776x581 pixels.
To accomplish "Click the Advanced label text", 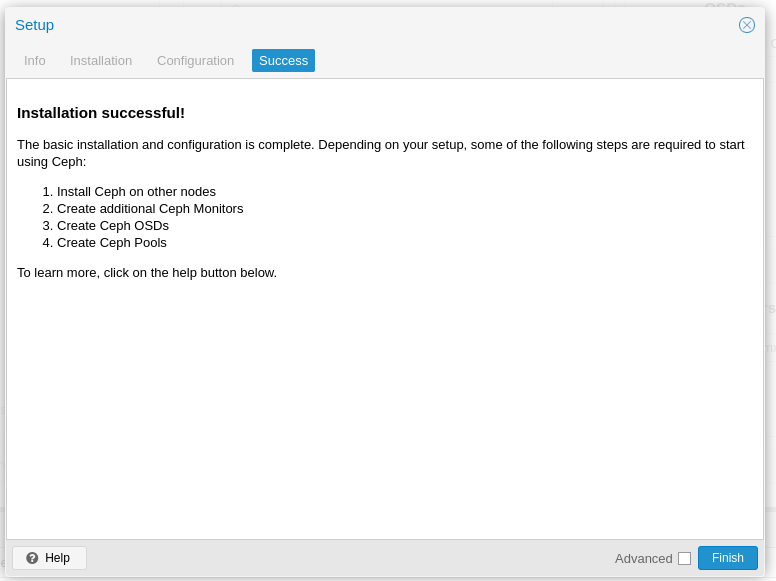I will [x=643, y=558].
